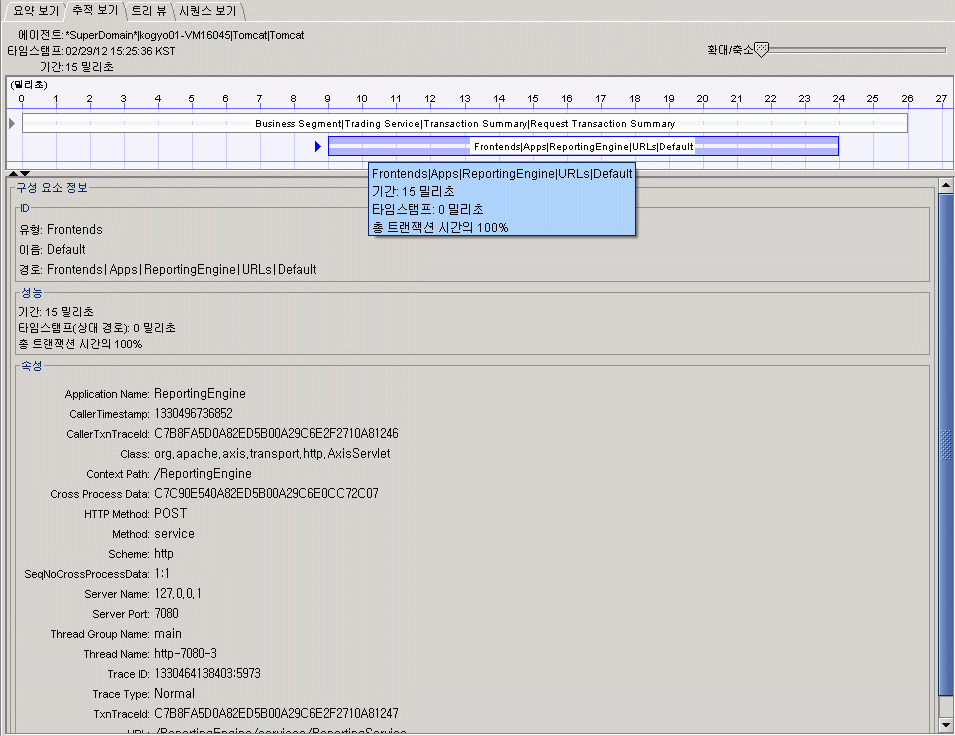Select Cross Process Data value C7C90E540A82ED5B00A29C6E0CC72C07
This screenshot has height=736, width=955.
[266, 494]
